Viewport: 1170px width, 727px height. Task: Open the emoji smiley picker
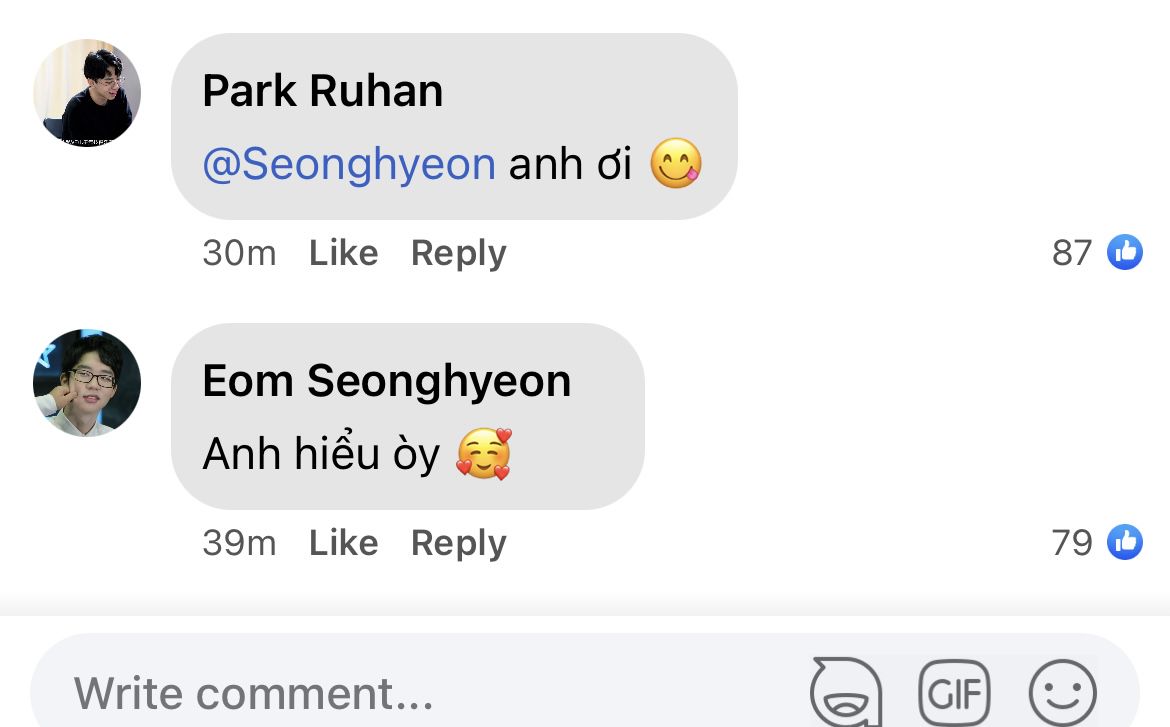point(1062,692)
